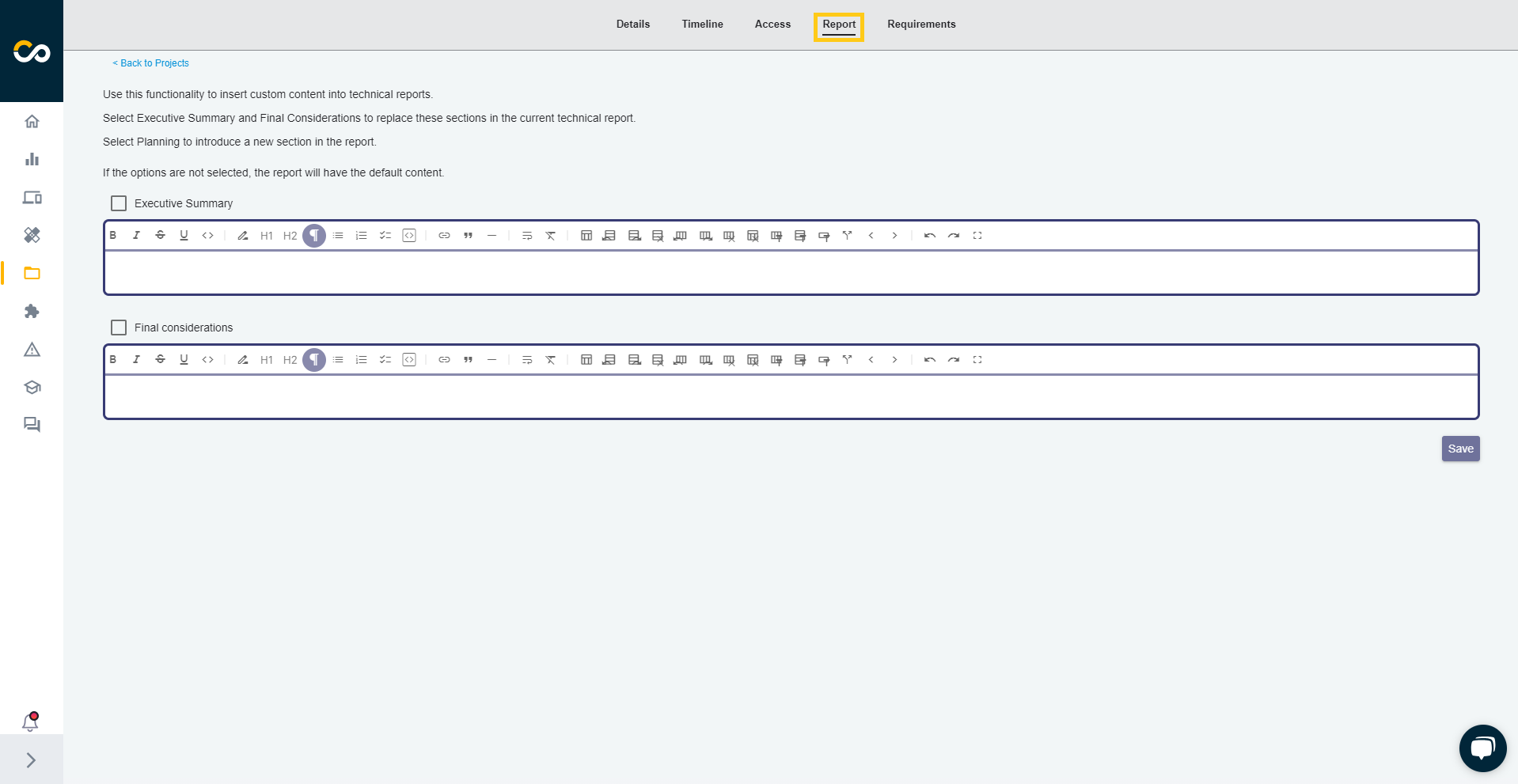Insert bullet list in Final considerations editor

point(338,360)
